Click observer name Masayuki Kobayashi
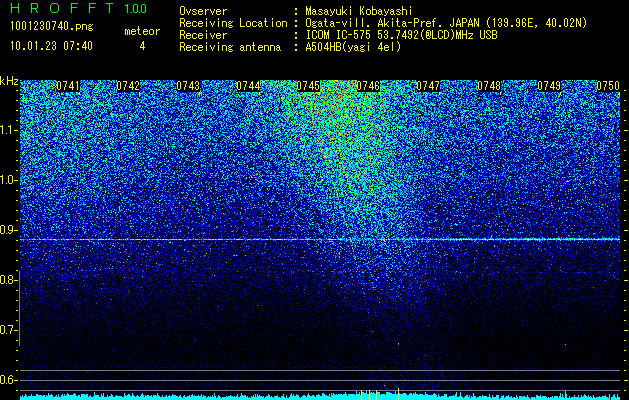The width and height of the screenshot is (629, 400). (359, 11)
